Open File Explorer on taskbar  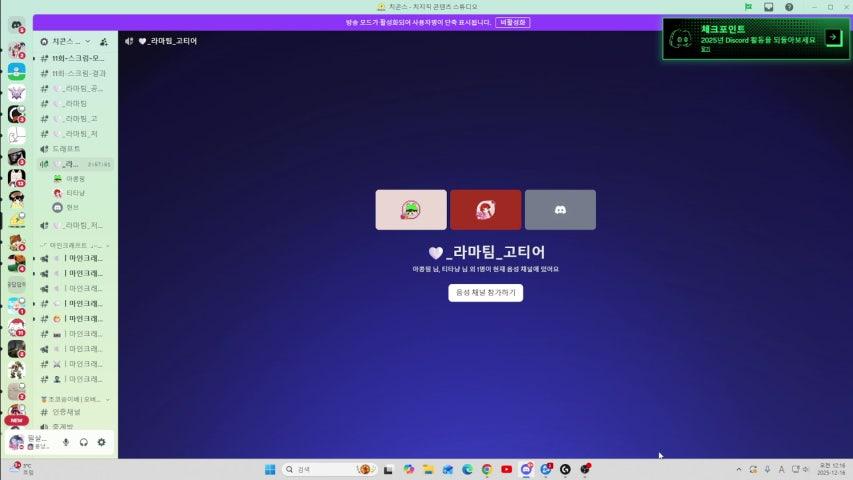tap(428, 469)
